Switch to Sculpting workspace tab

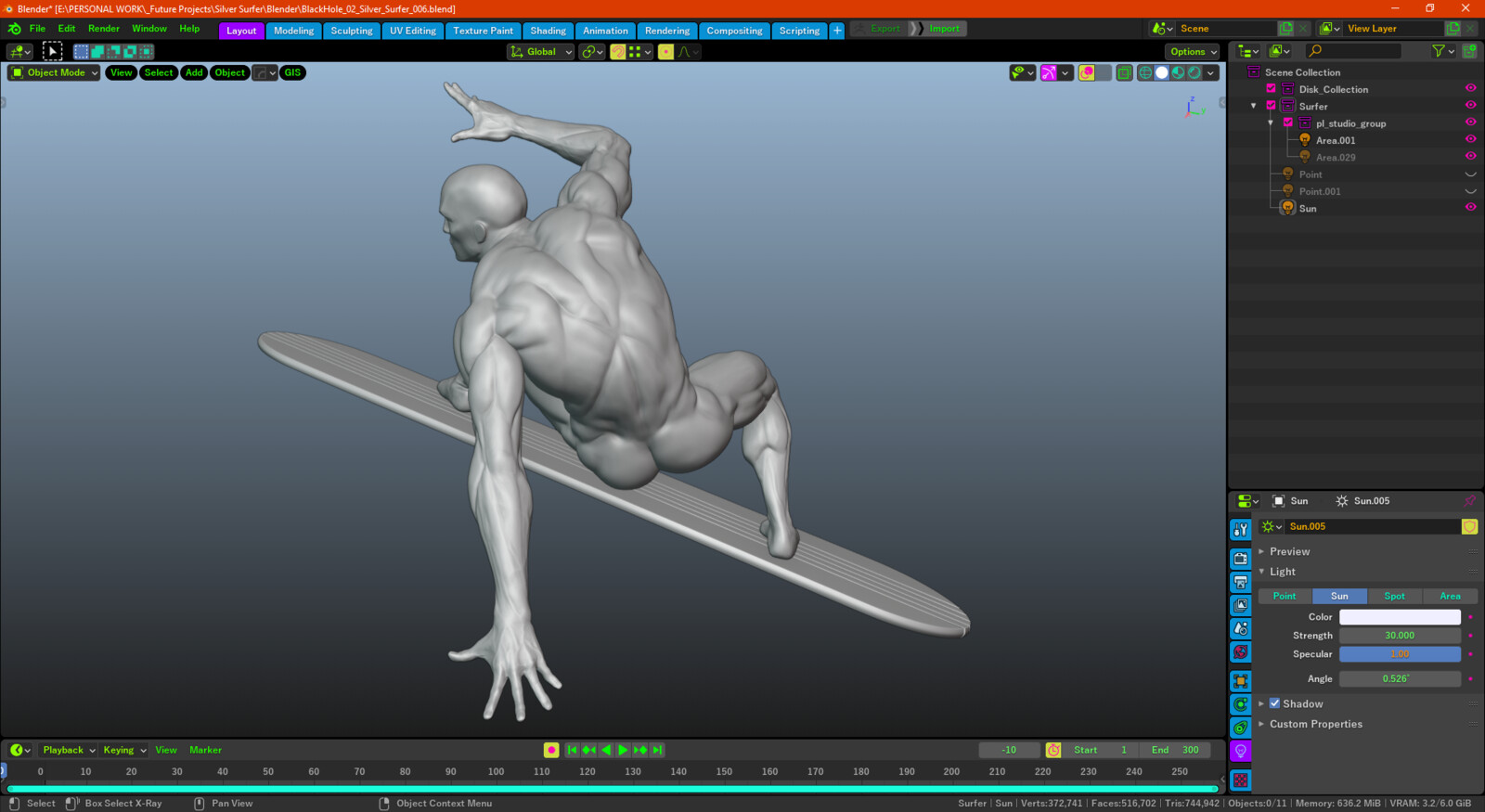pyautogui.click(x=352, y=31)
